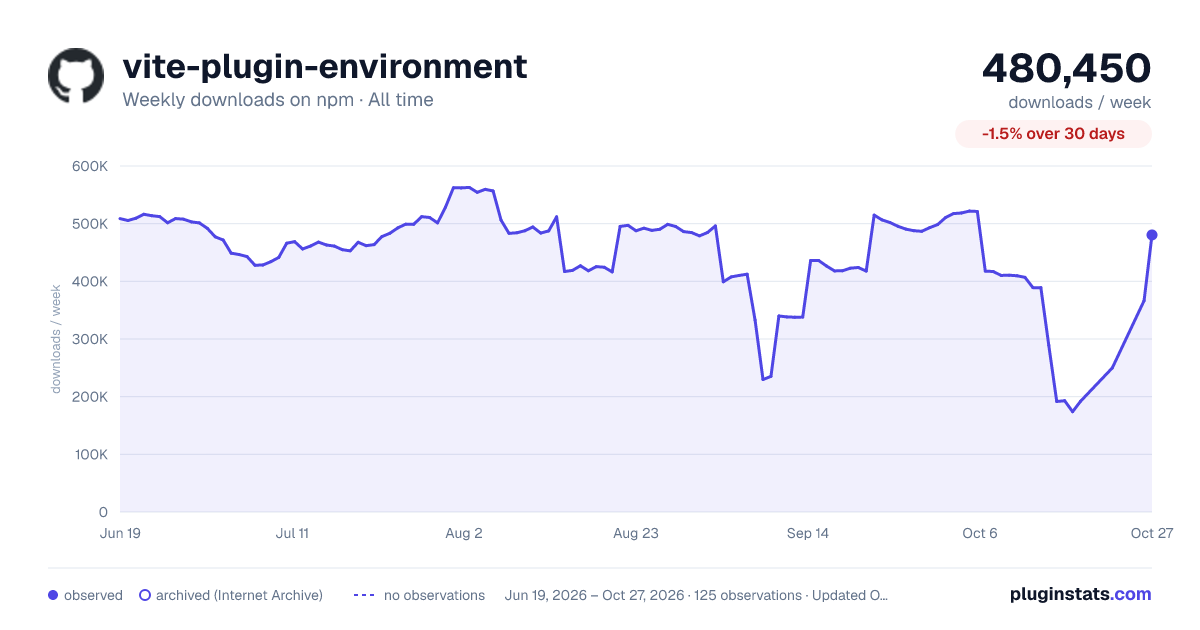
Task: Click the date range and observations footer text
Action: point(697,595)
